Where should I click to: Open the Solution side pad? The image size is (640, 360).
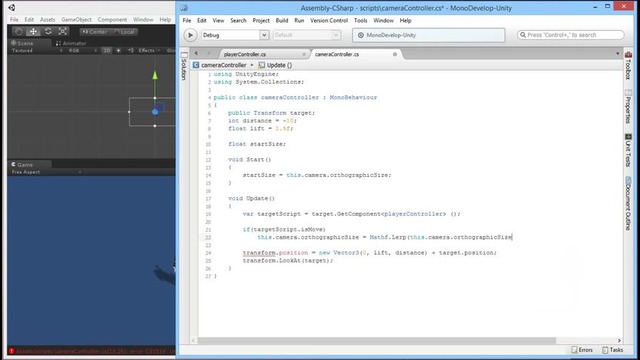click(184, 65)
